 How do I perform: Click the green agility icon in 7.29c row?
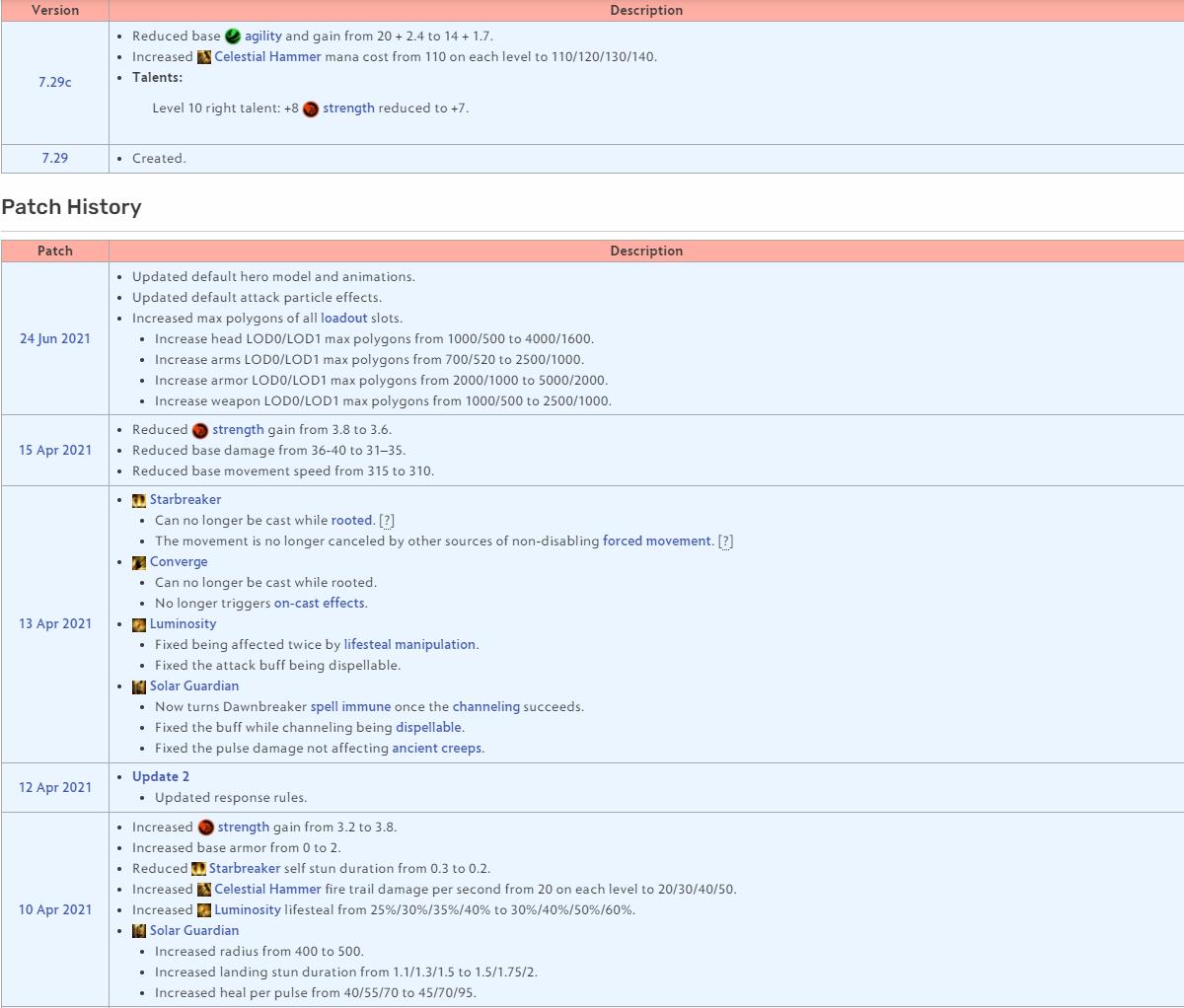pyautogui.click(x=233, y=36)
